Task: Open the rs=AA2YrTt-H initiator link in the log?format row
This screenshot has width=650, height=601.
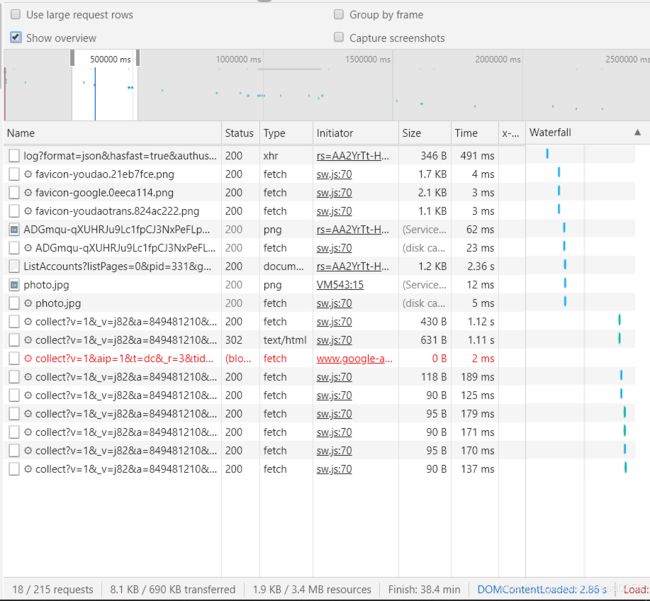Action: 353,156
